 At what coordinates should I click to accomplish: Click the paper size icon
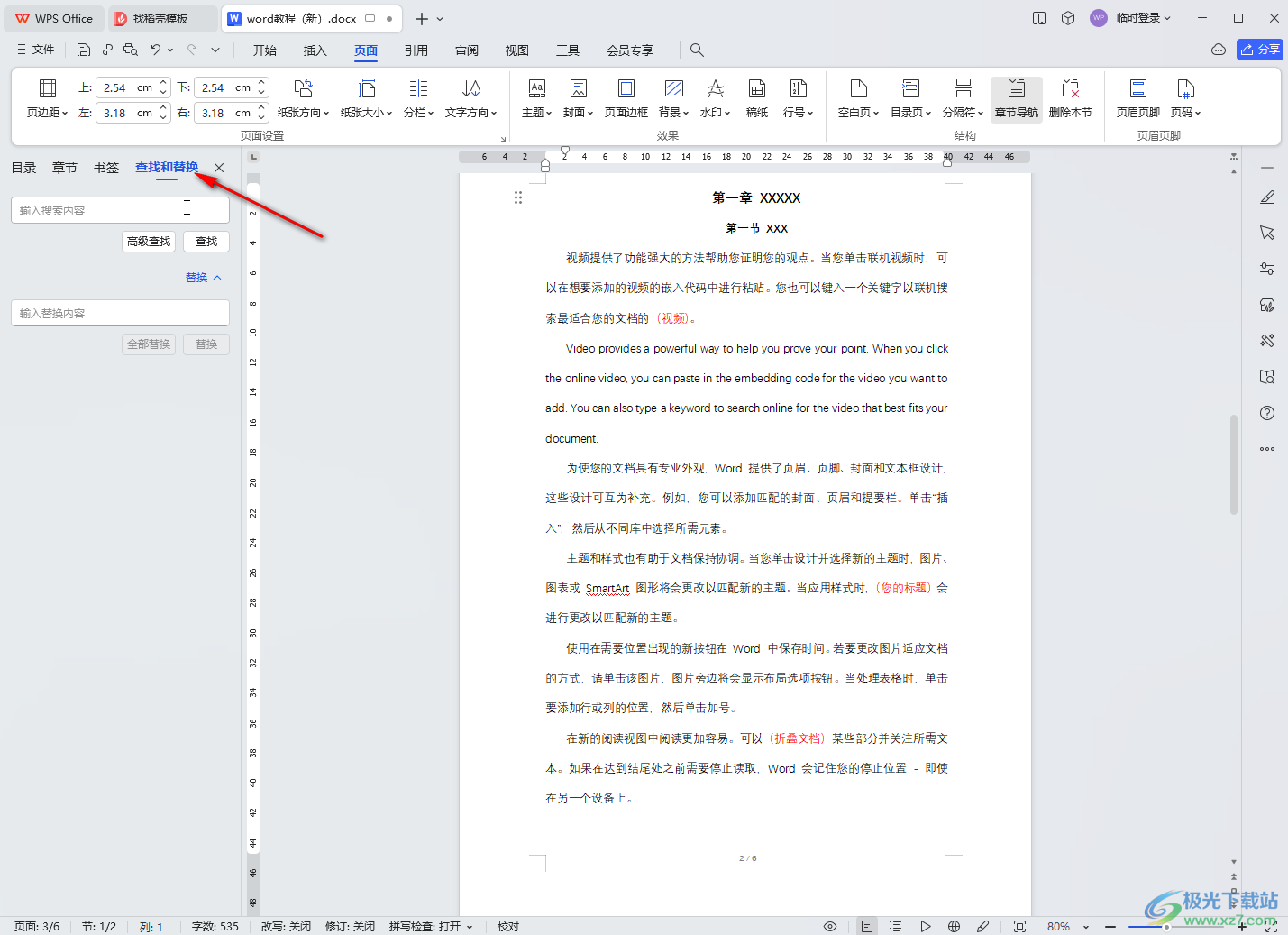(367, 88)
